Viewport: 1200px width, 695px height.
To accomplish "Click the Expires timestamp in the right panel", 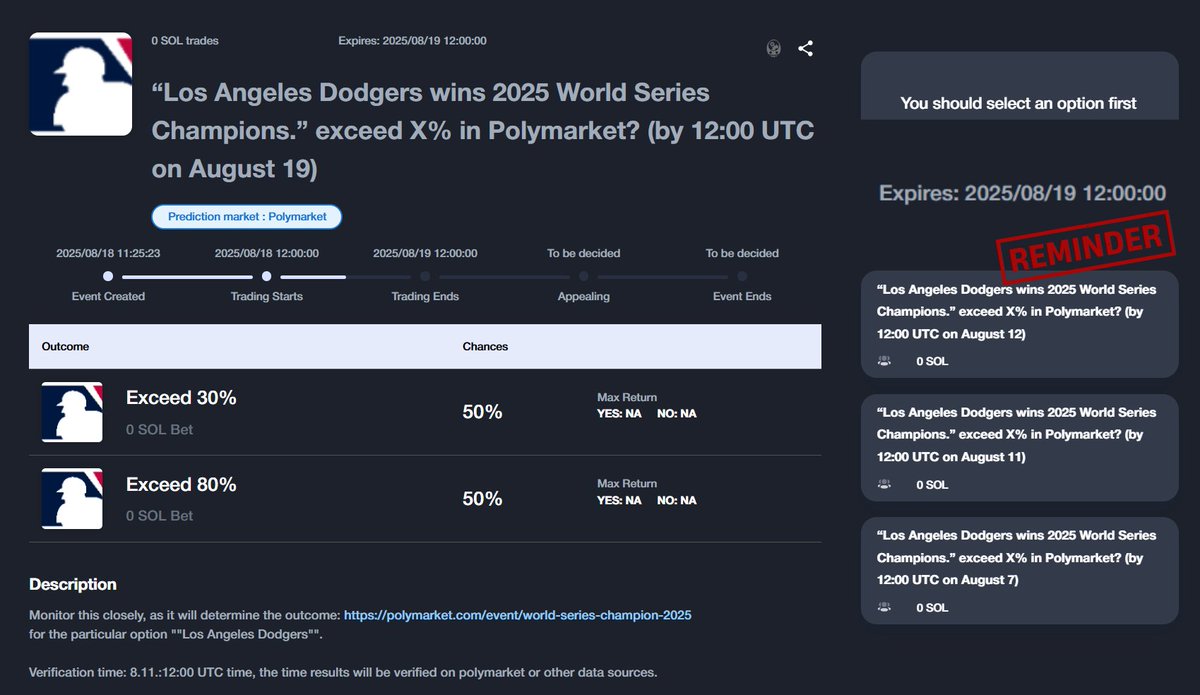I will tap(1022, 193).
